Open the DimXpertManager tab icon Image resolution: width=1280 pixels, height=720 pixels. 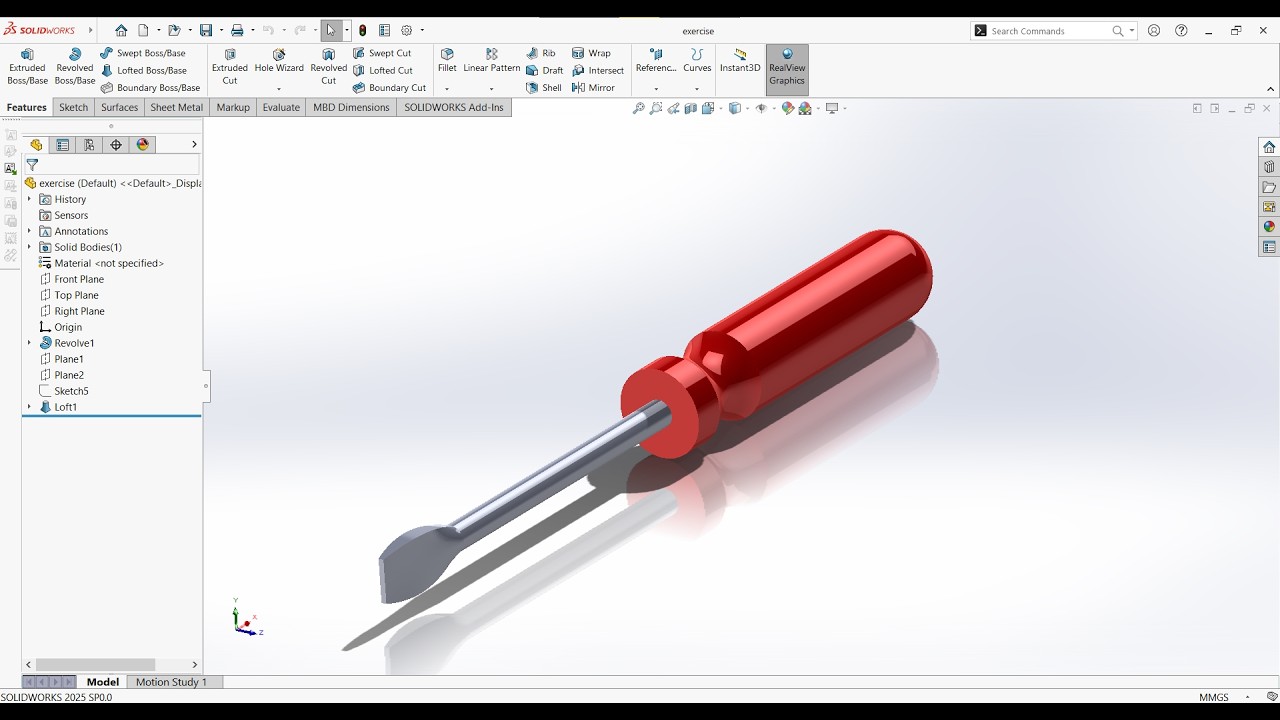(116, 145)
